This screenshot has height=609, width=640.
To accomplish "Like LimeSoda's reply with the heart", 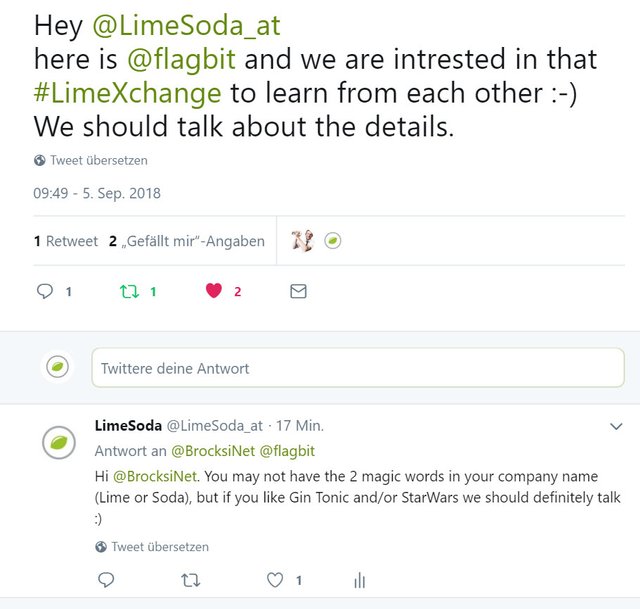I will point(275,580).
